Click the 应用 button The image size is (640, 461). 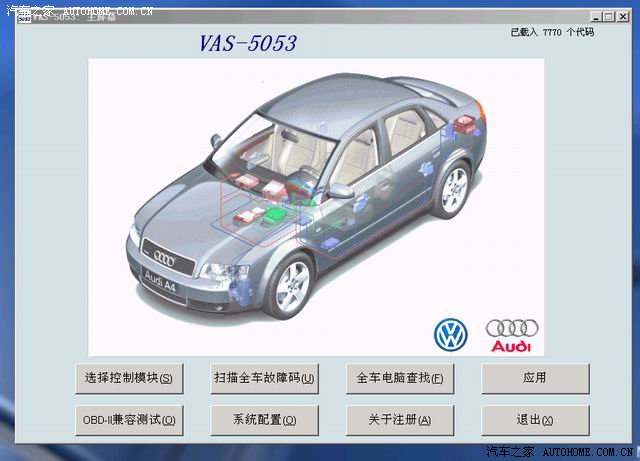pos(535,378)
